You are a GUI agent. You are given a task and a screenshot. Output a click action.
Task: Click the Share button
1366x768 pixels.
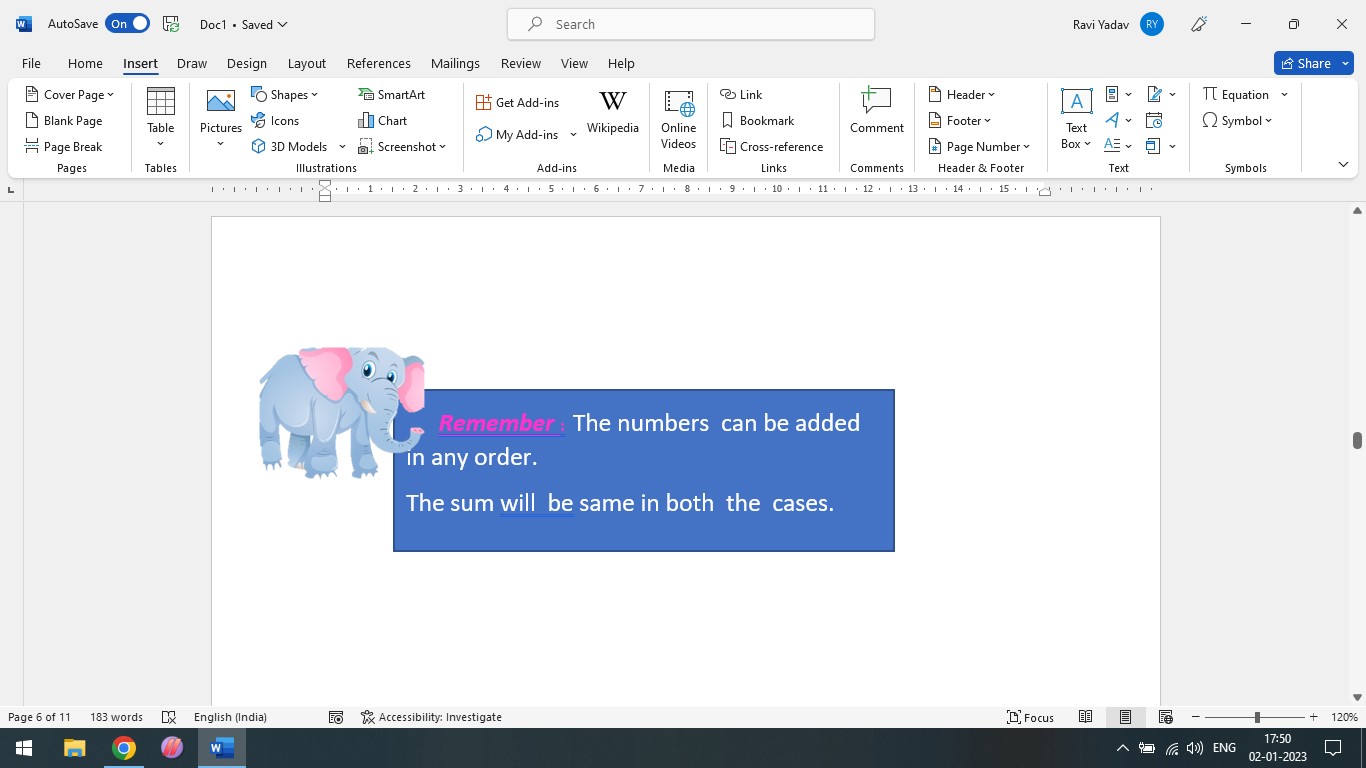click(x=1304, y=63)
